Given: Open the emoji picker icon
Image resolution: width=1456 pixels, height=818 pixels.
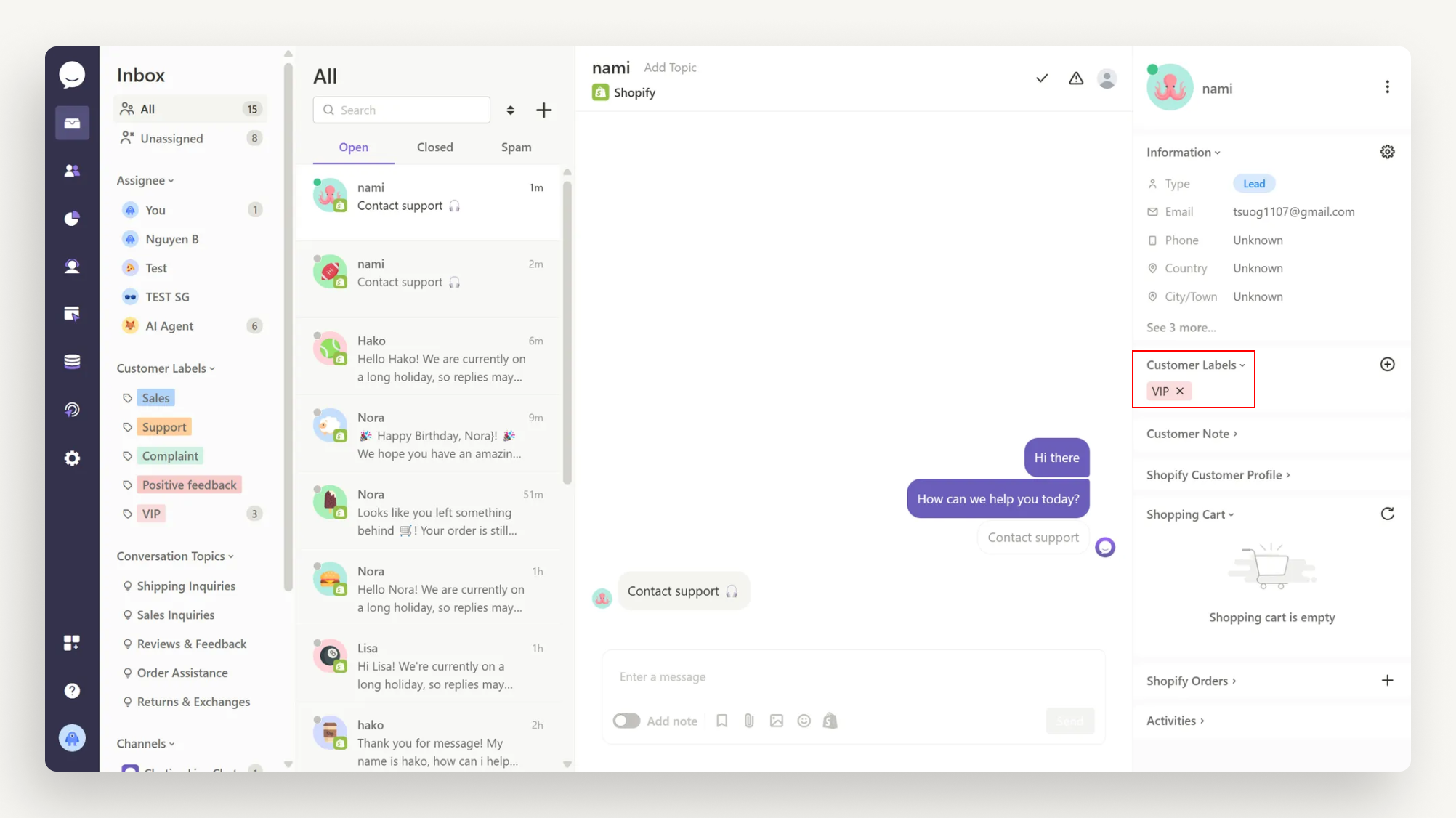Looking at the screenshot, I should coord(804,721).
